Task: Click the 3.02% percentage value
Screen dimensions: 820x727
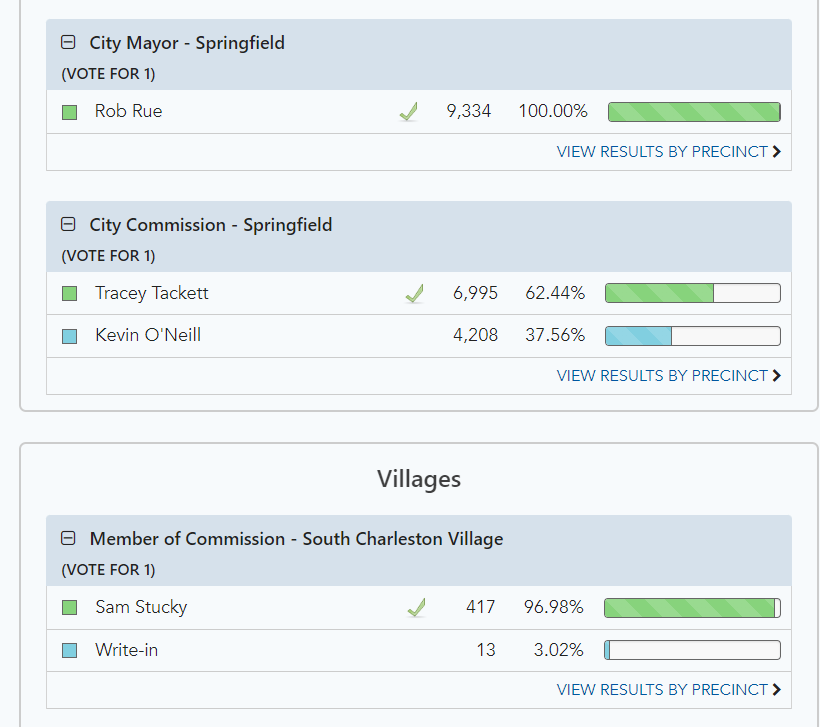Action: (x=559, y=650)
